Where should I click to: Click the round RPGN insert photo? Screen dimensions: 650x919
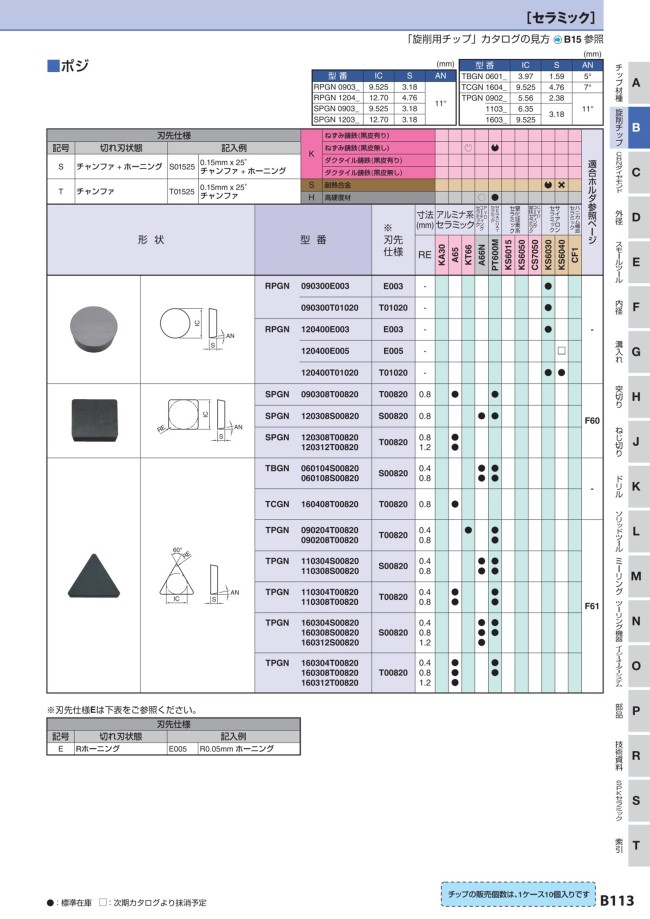(93, 327)
